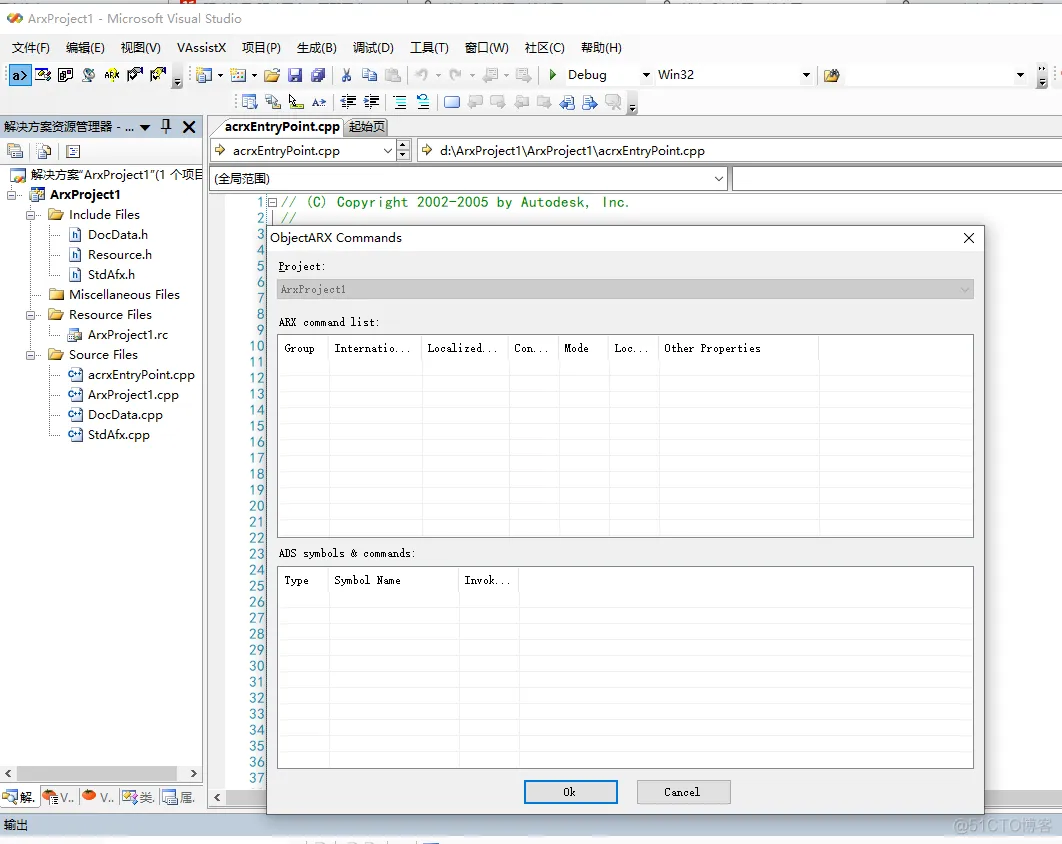Viewport: 1062px width, 844px height.
Task: Click the ObjectARX commands toolbar icon
Action: click(x=20, y=75)
